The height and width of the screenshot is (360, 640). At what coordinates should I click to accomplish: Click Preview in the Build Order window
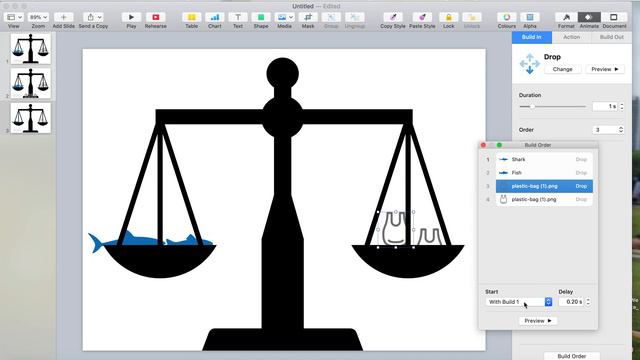(538, 321)
